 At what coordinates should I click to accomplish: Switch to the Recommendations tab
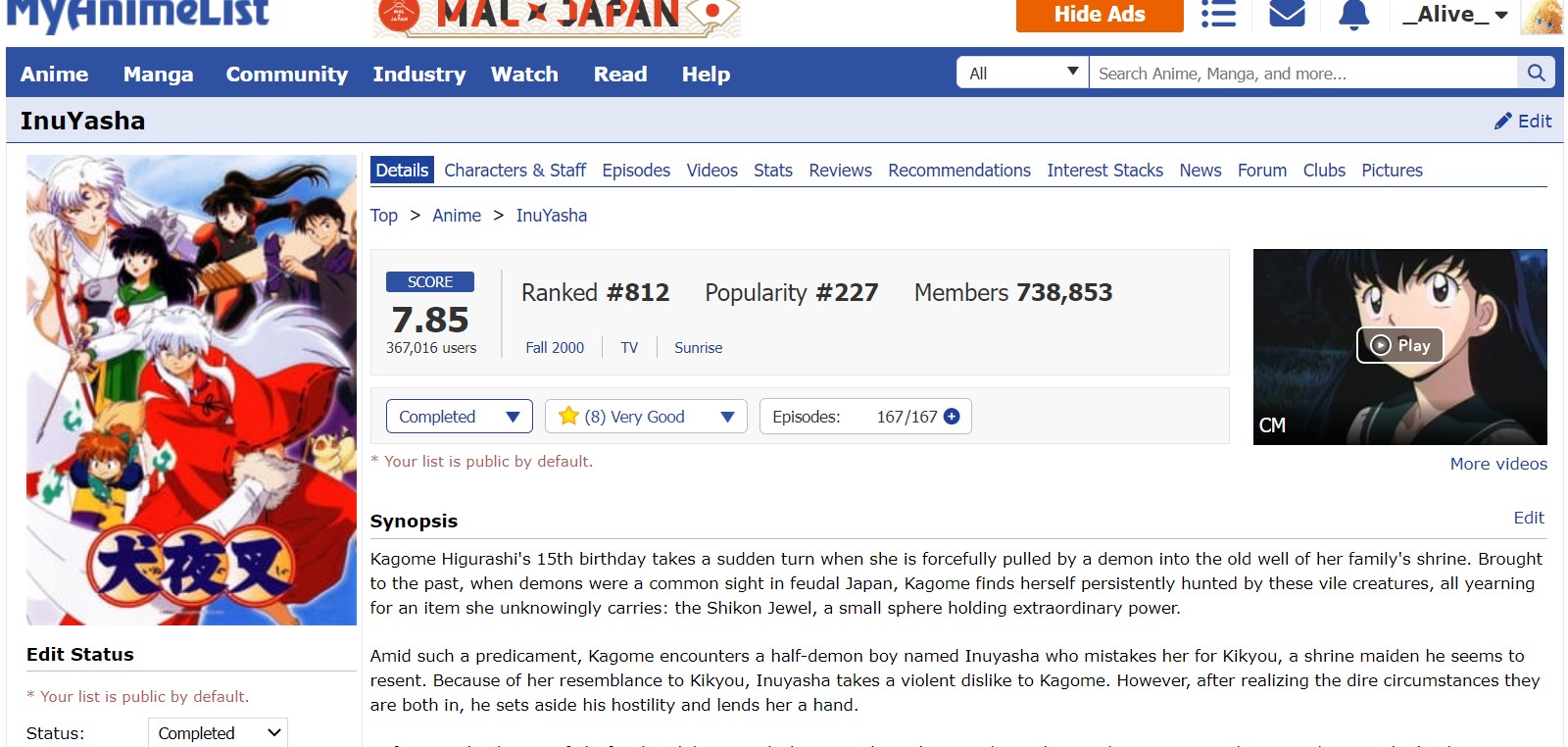click(x=959, y=170)
